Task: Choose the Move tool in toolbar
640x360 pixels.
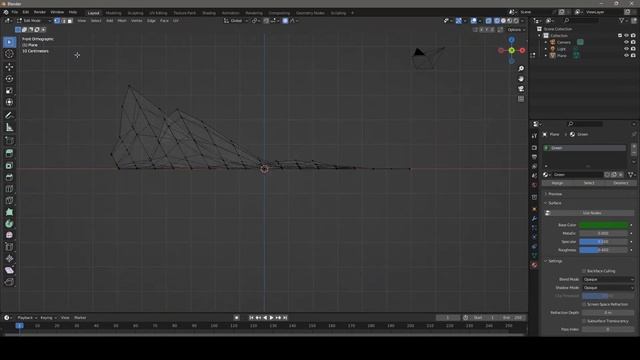Action: [x=9, y=67]
